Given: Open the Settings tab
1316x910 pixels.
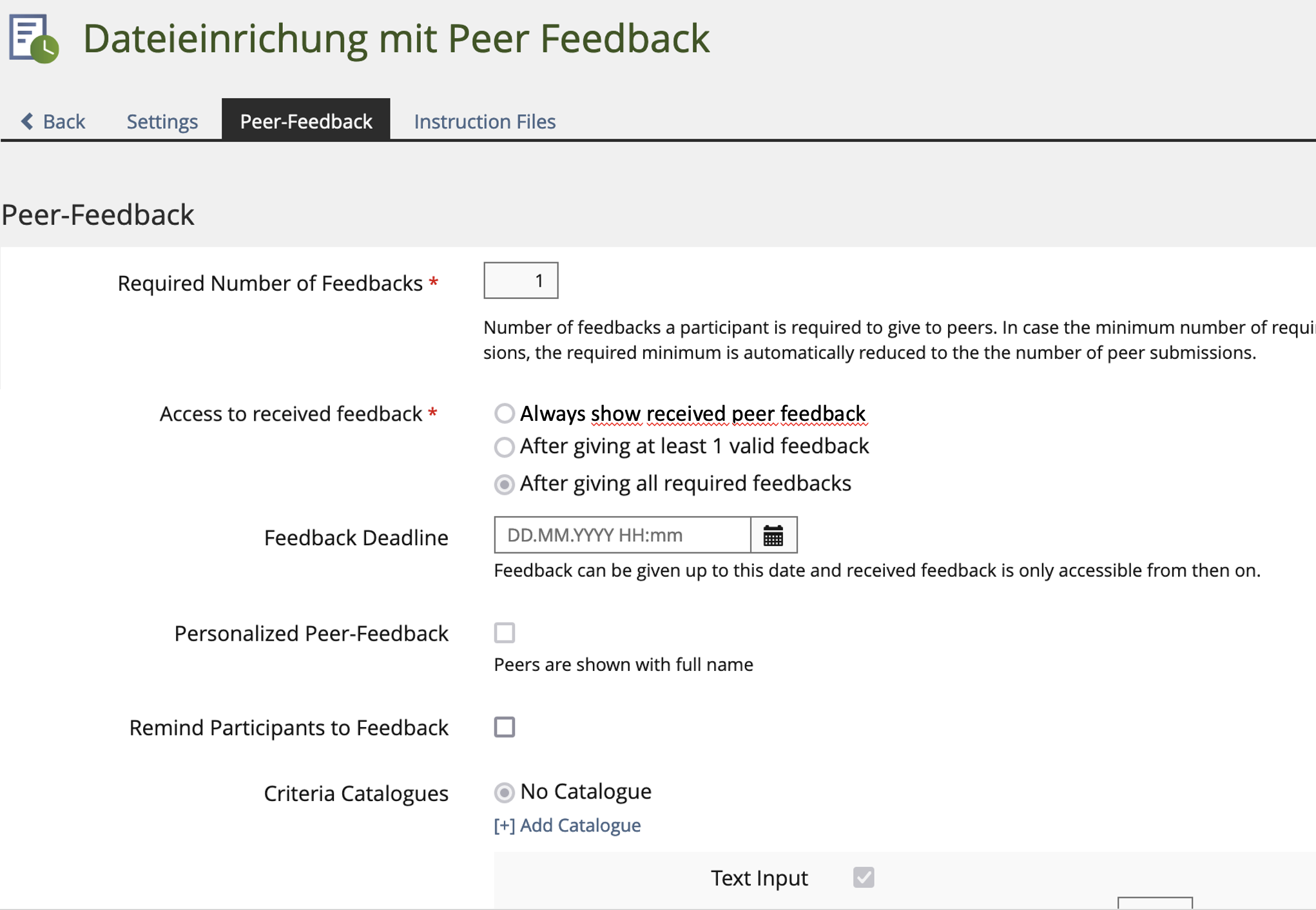Looking at the screenshot, I should click(x=162, y=121).
